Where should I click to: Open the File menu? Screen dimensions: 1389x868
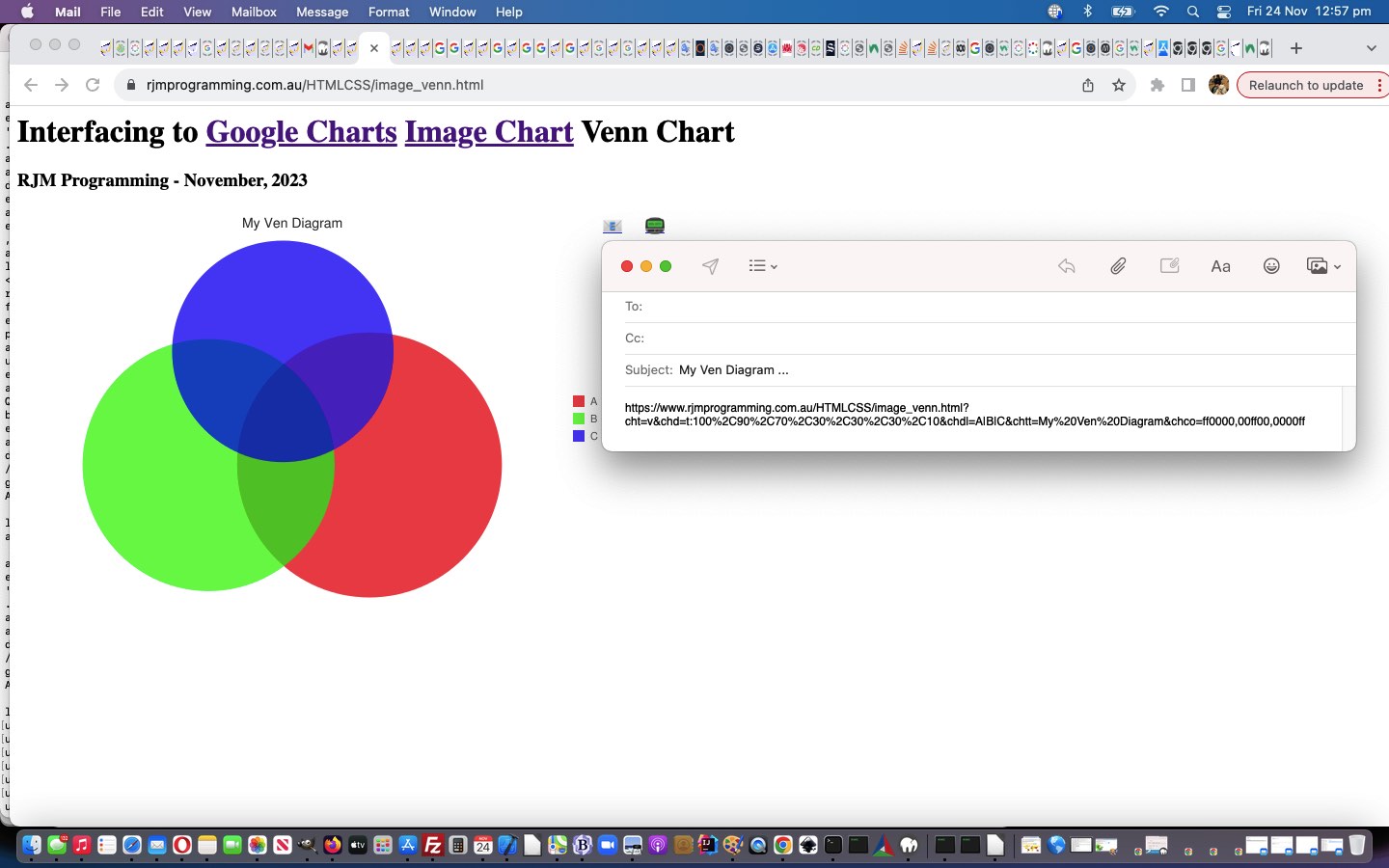tap(111, 12)
